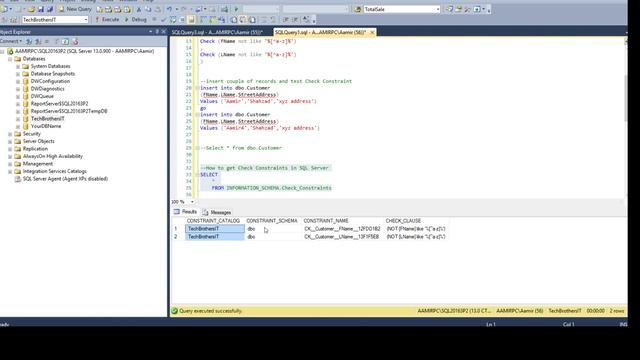Click the CONSTRAINT_NAME column header
The width and height of the screenshot is (640, 360).
click(x=326, y=221)
